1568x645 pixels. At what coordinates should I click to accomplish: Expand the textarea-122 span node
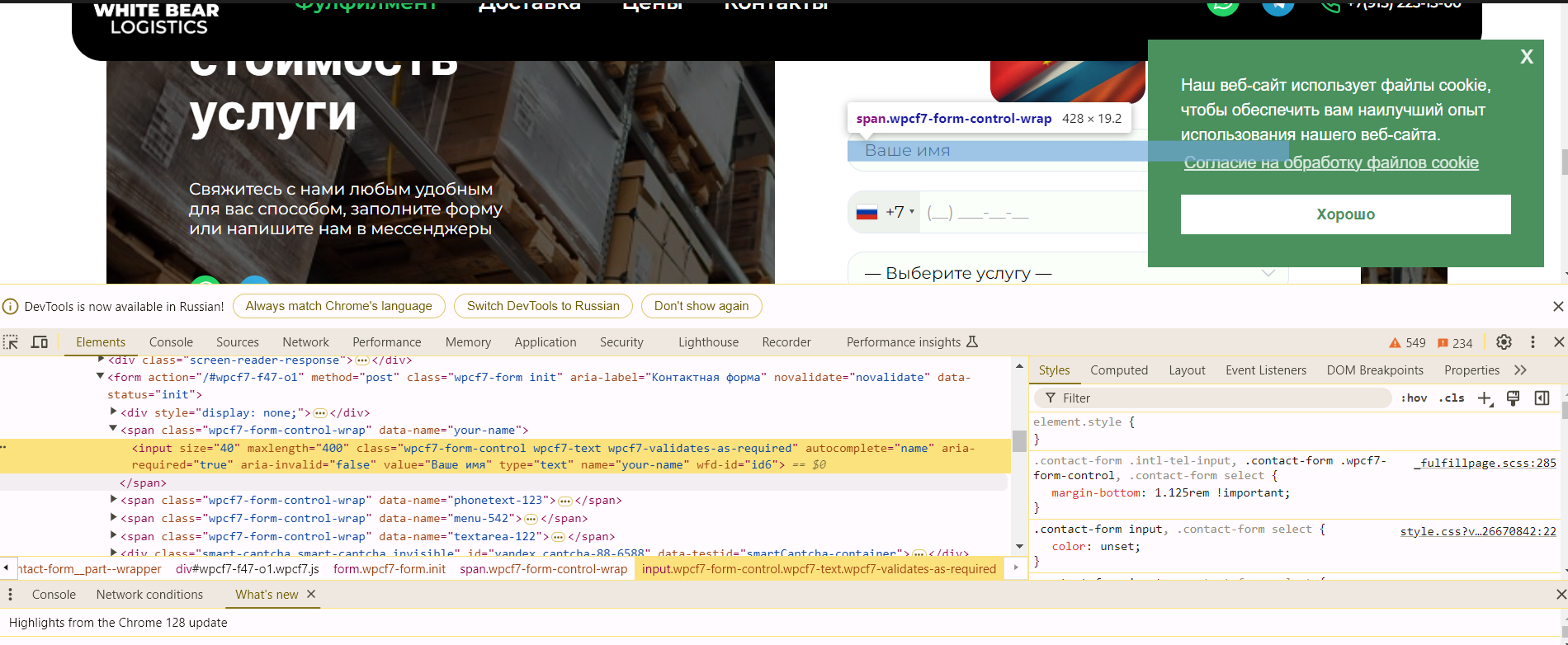[x=114, y=536]
